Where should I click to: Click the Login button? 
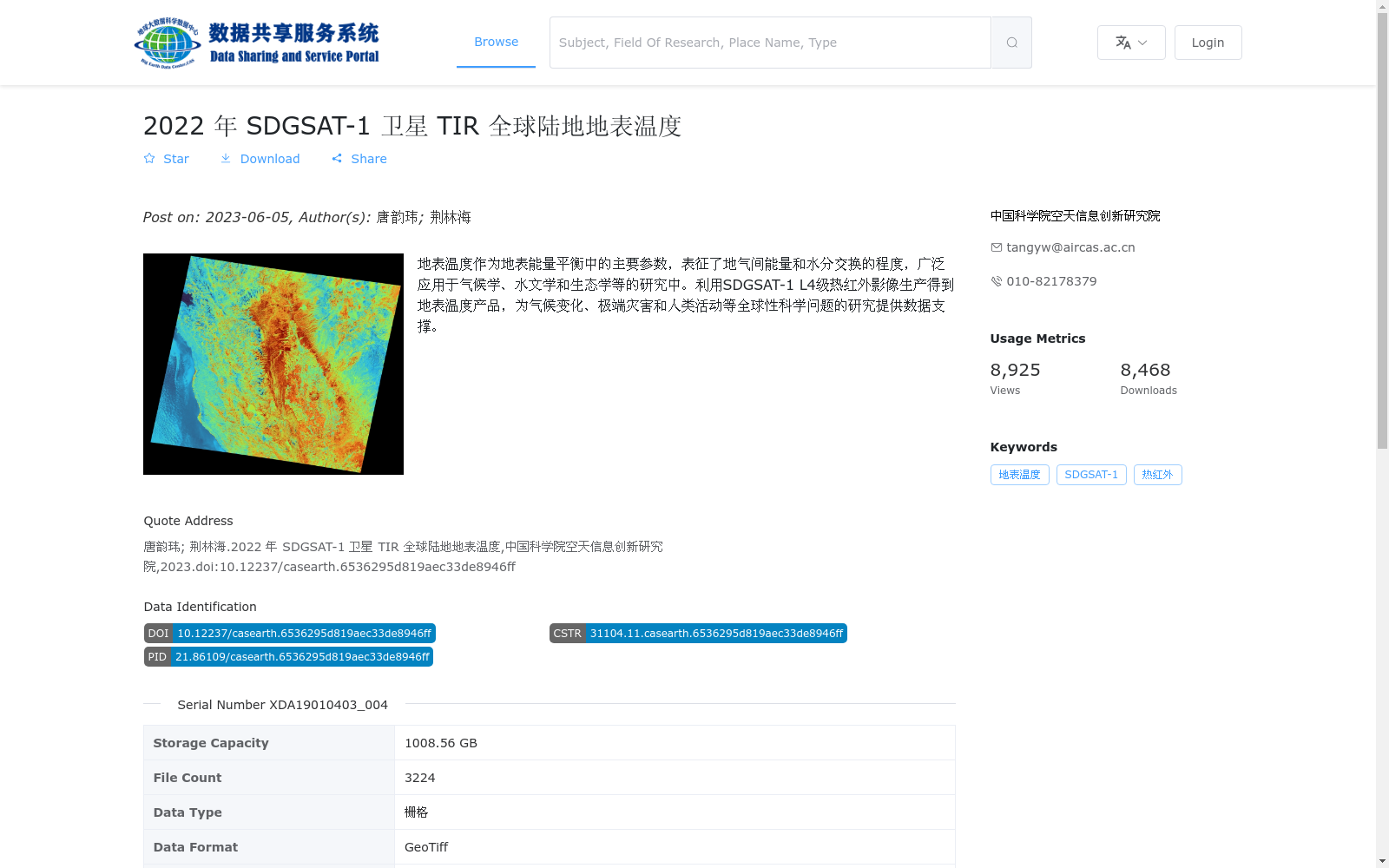pyautogui.click(x=1208, y=43)
